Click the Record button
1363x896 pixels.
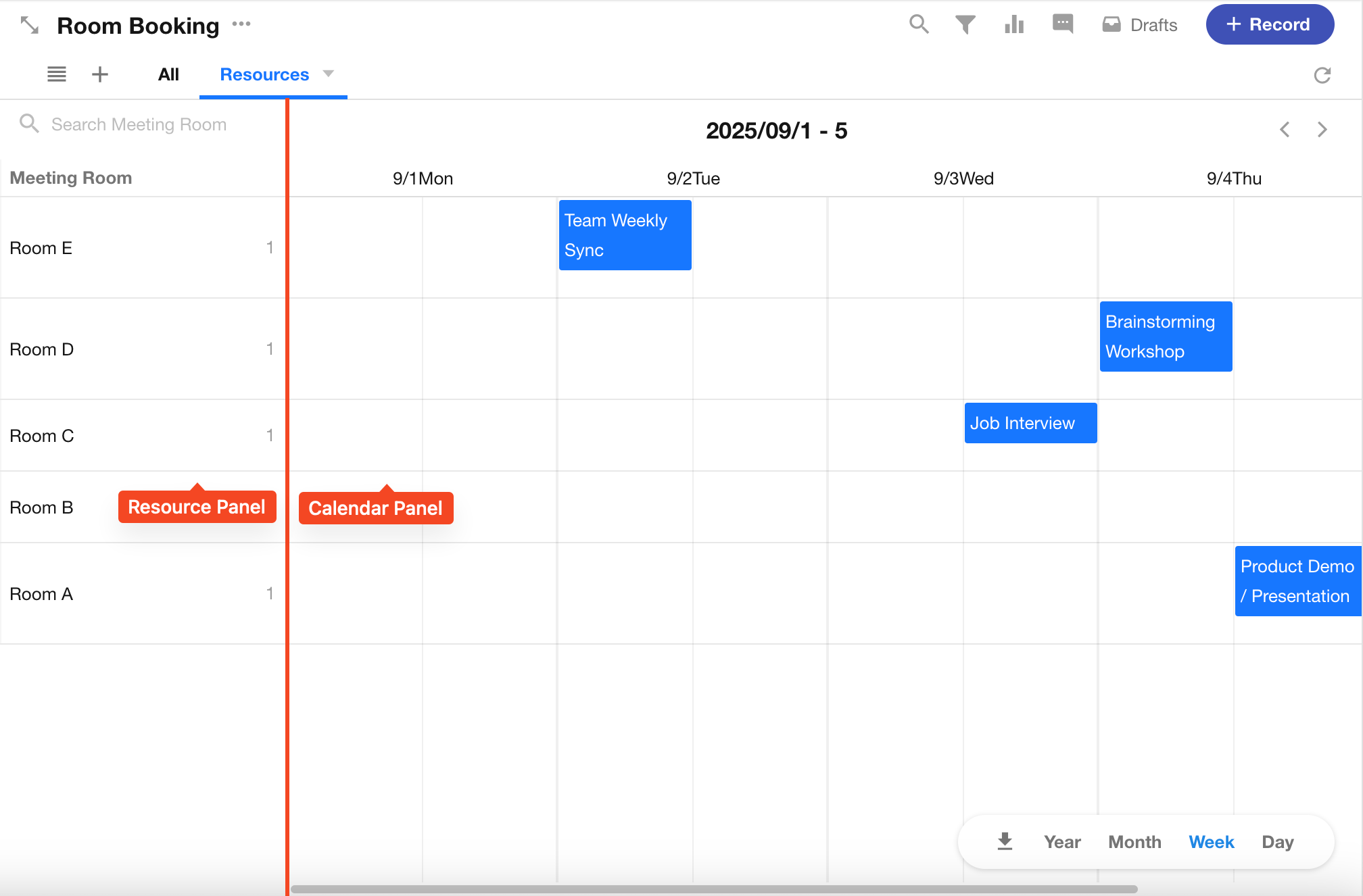(1269, 24)
